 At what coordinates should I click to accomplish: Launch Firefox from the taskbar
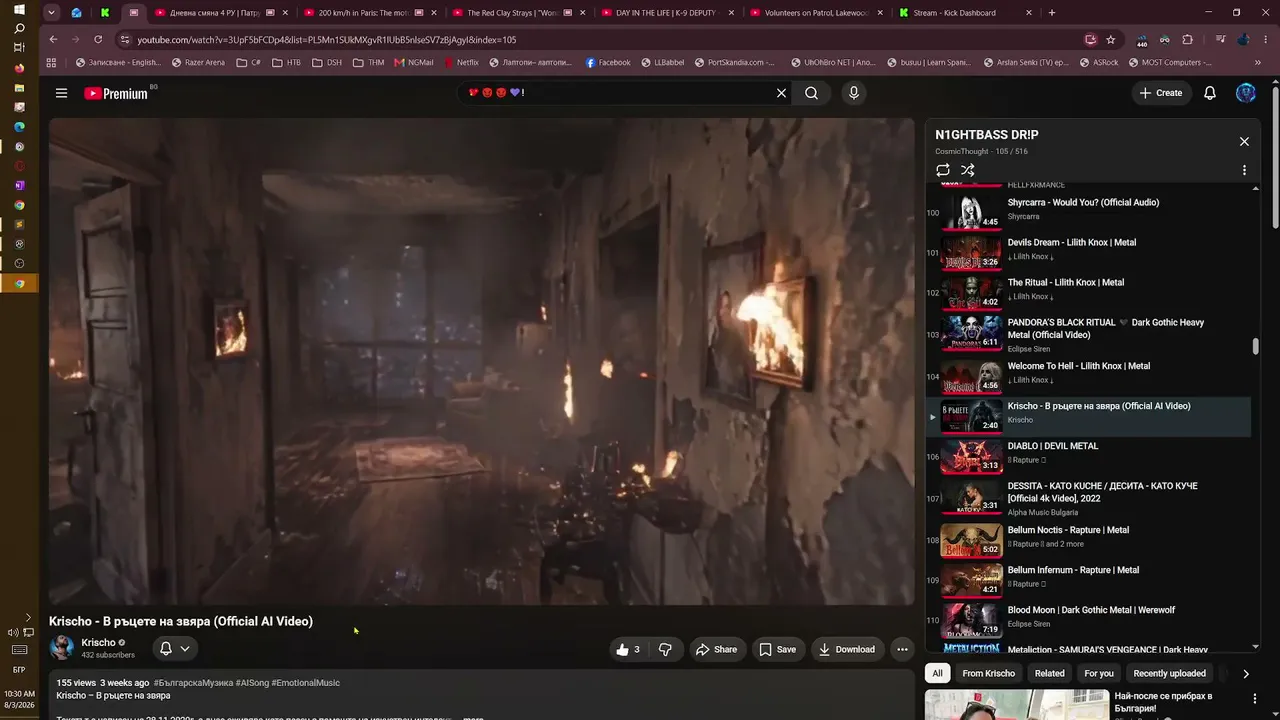click(19, 68)
